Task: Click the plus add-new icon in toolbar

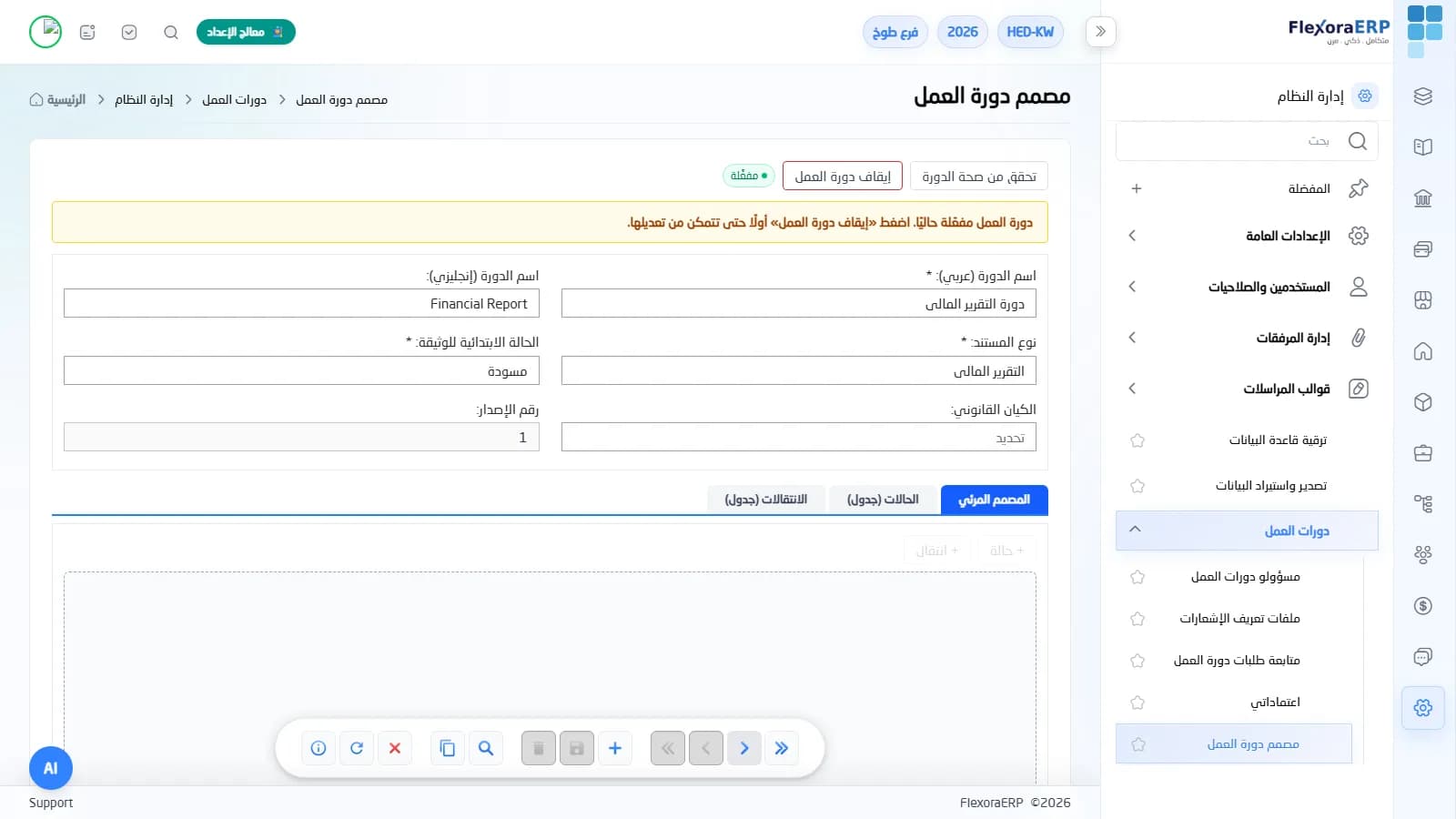Action: pyautogui.click(x=615, y=748)
